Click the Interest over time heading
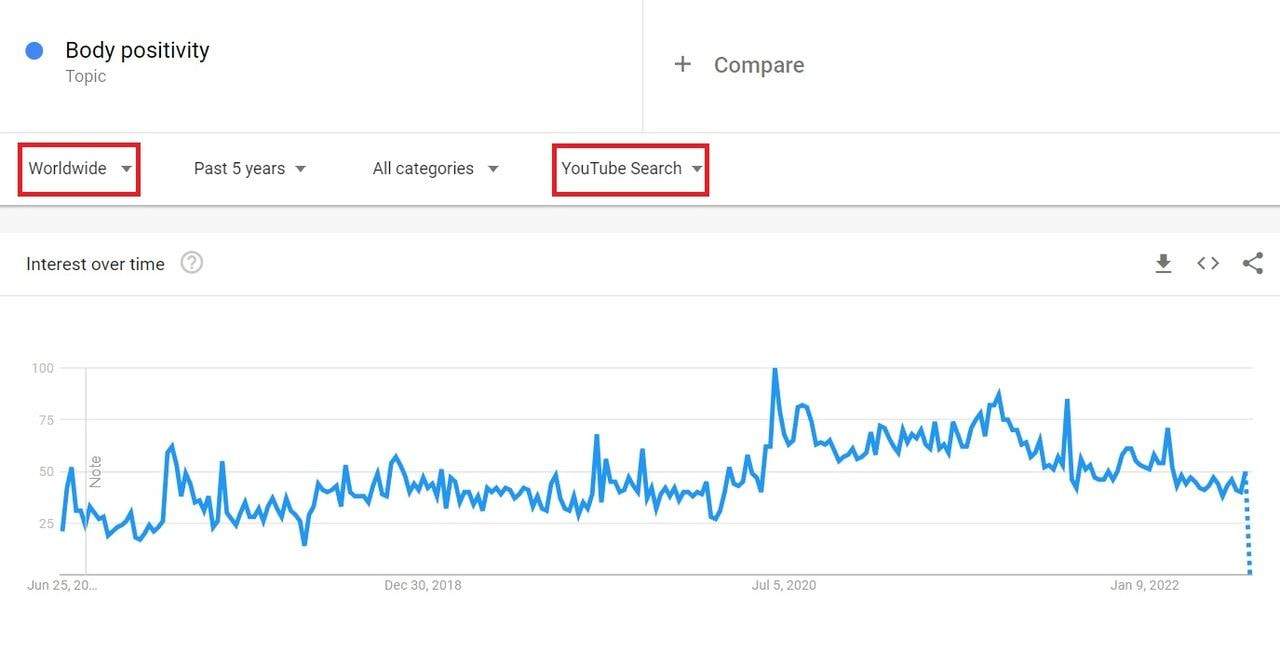The width and height of the screenshot is (1280, 667). [95, 264]
